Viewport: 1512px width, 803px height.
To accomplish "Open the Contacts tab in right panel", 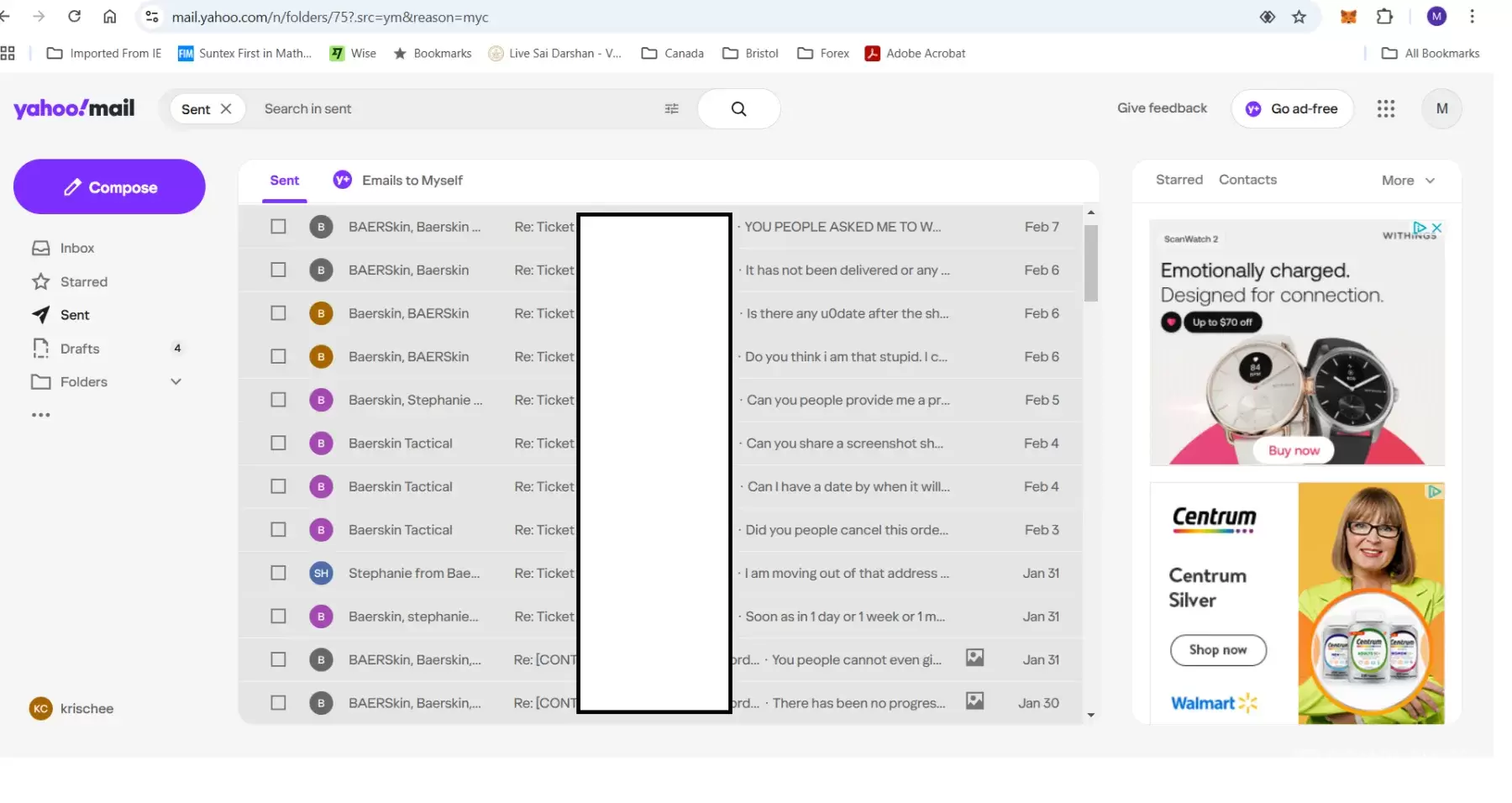I will coord(1247,180).
